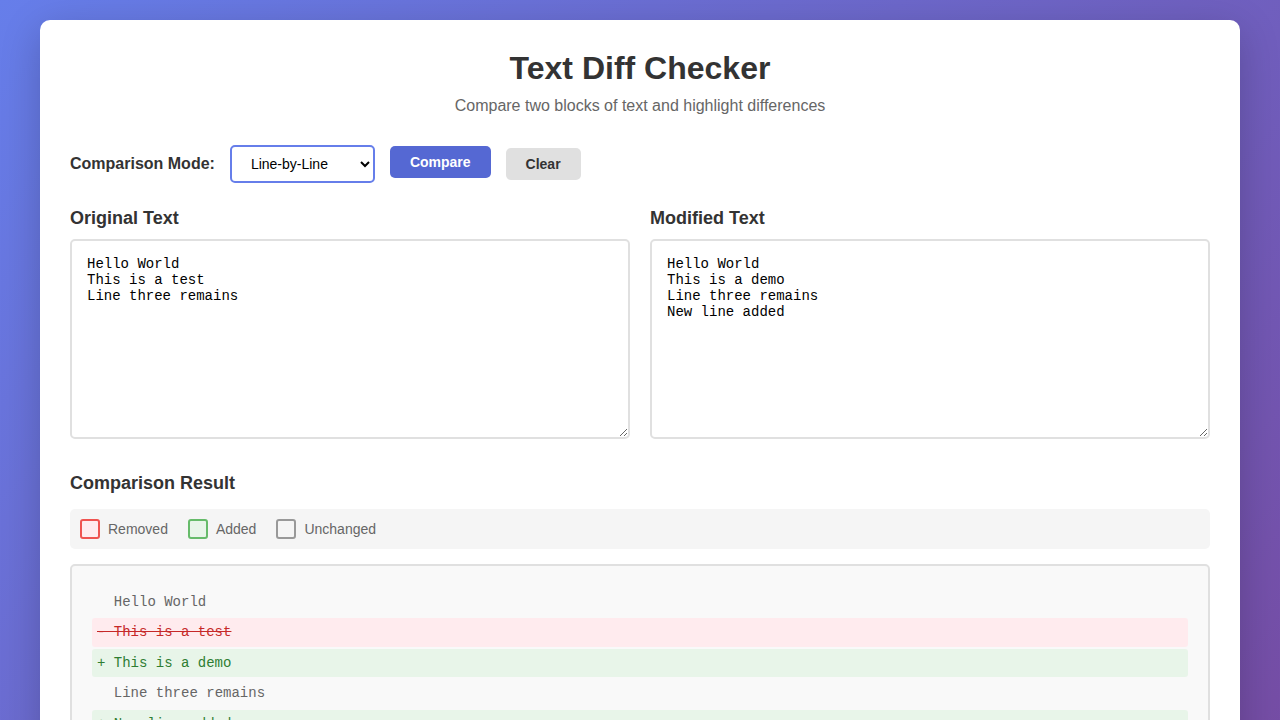
Task: Click the Original Text textarea resize handle
Action: (x=625, y=431)
